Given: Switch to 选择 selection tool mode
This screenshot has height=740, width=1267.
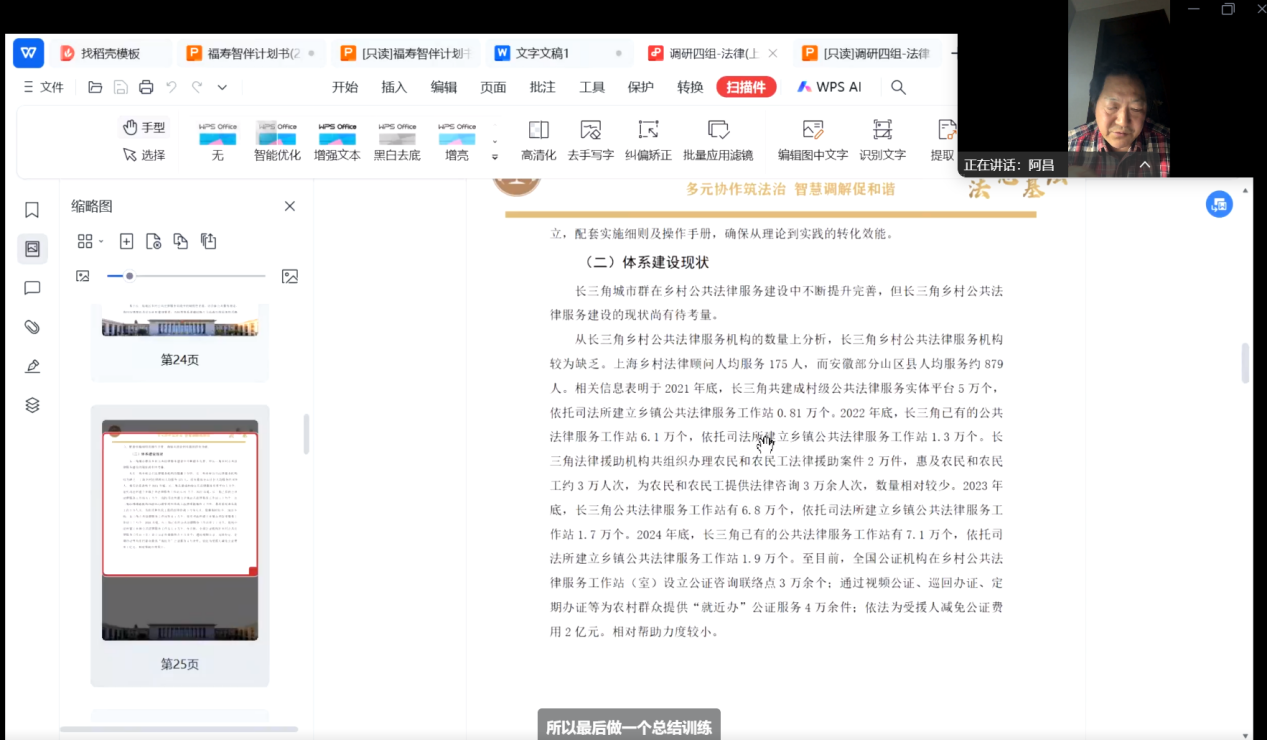Looking at the screenshot, I should pos(143,155).
